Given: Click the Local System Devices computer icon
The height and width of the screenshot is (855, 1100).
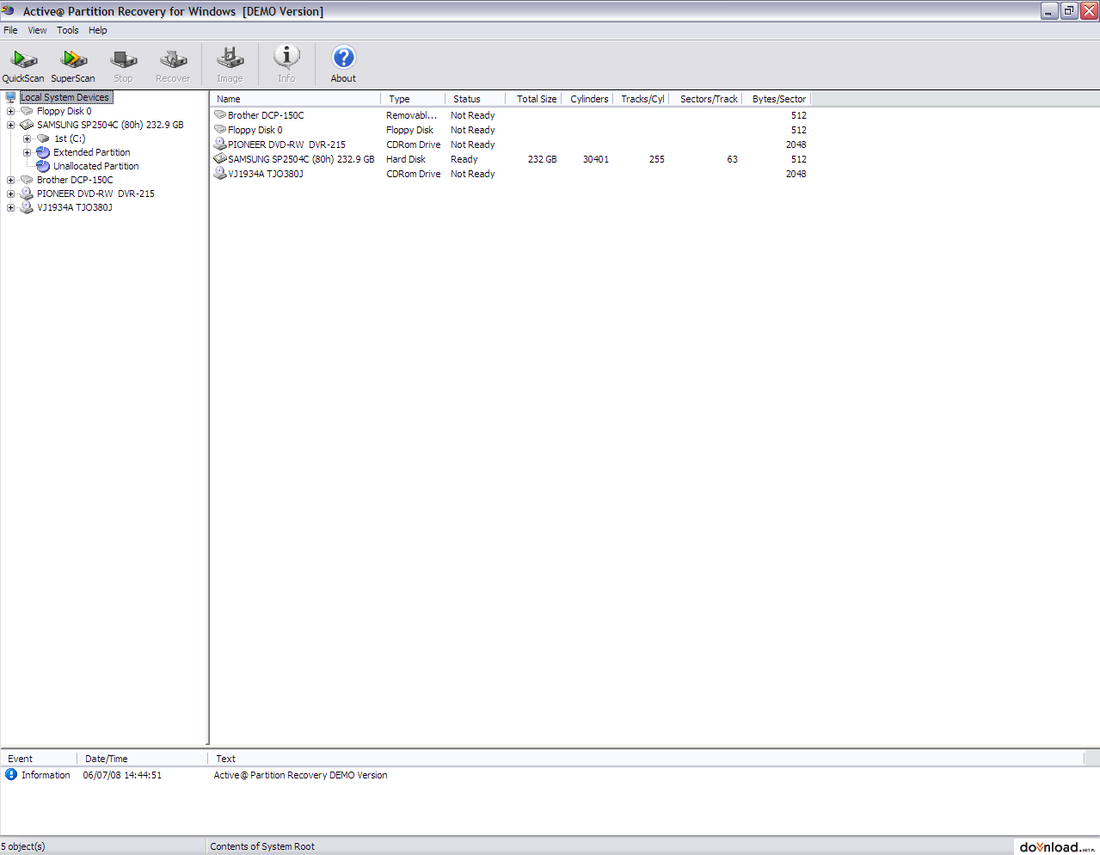Looking at the screenshot, I should [11, 97].
